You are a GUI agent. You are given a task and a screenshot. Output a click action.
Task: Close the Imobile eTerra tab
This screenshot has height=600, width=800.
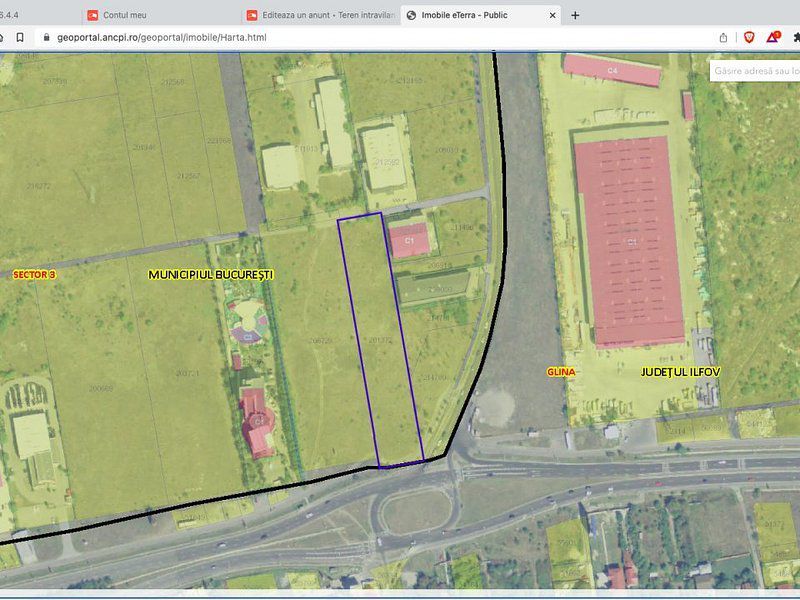point(551,14)
